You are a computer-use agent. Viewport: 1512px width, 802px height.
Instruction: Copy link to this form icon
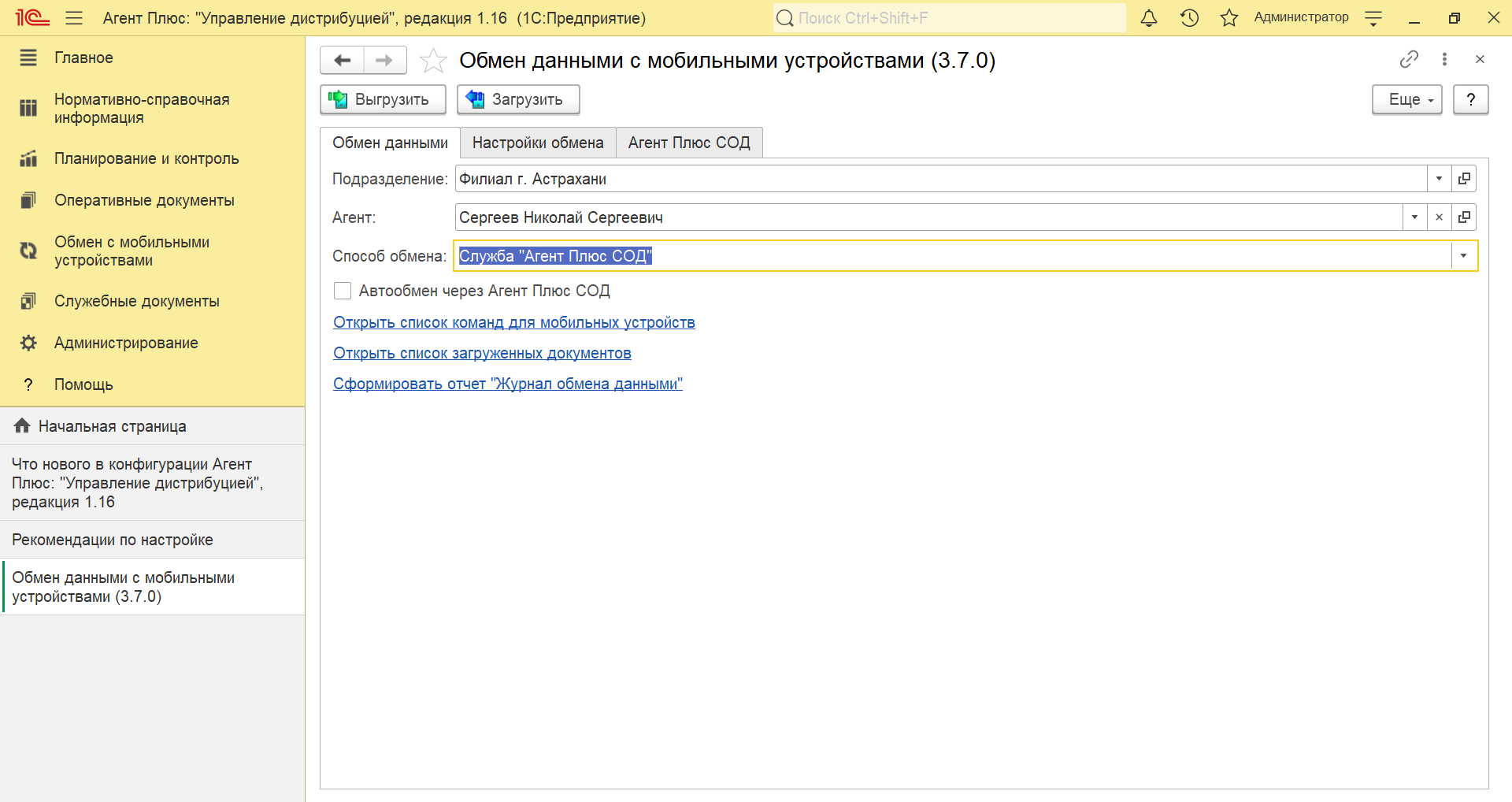pyautogui.click(x=1409, y=59)
